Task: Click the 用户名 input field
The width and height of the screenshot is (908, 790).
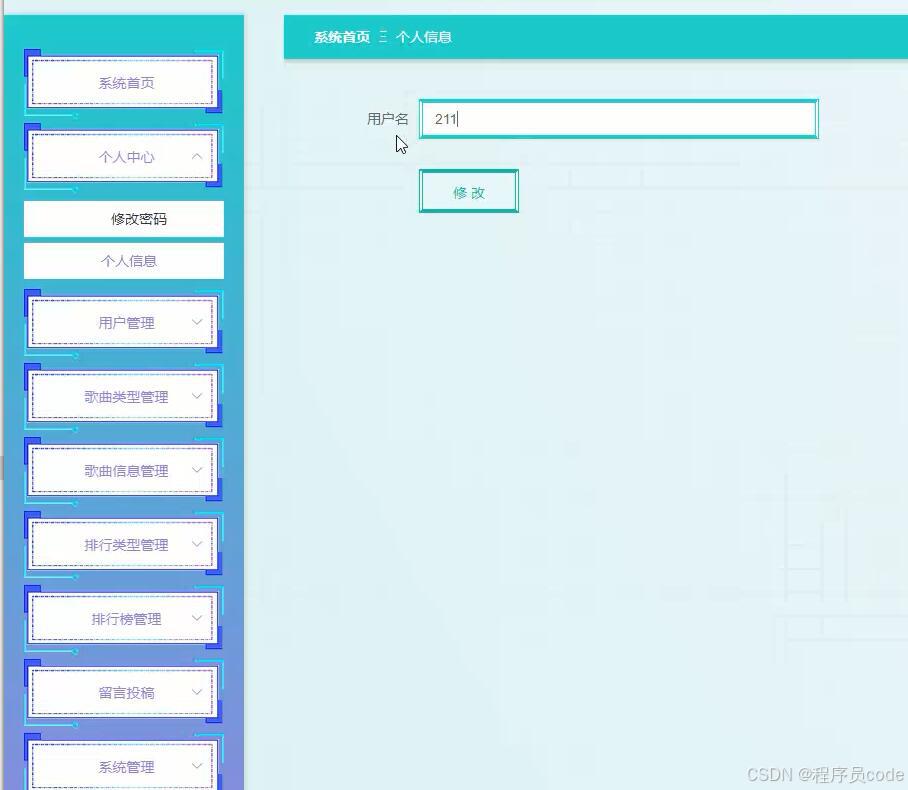Action: [x=618, y=119]
